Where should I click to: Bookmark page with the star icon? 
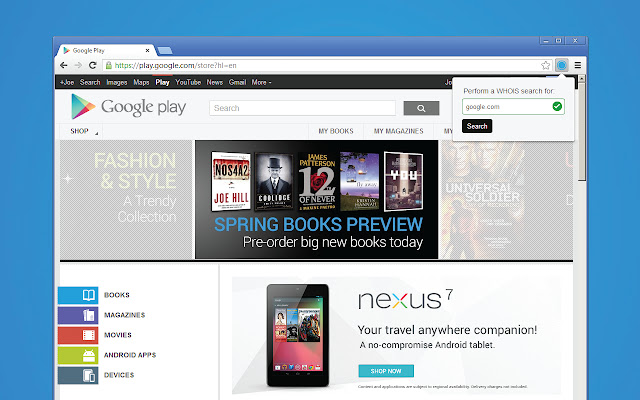click(x=545, y=65)
